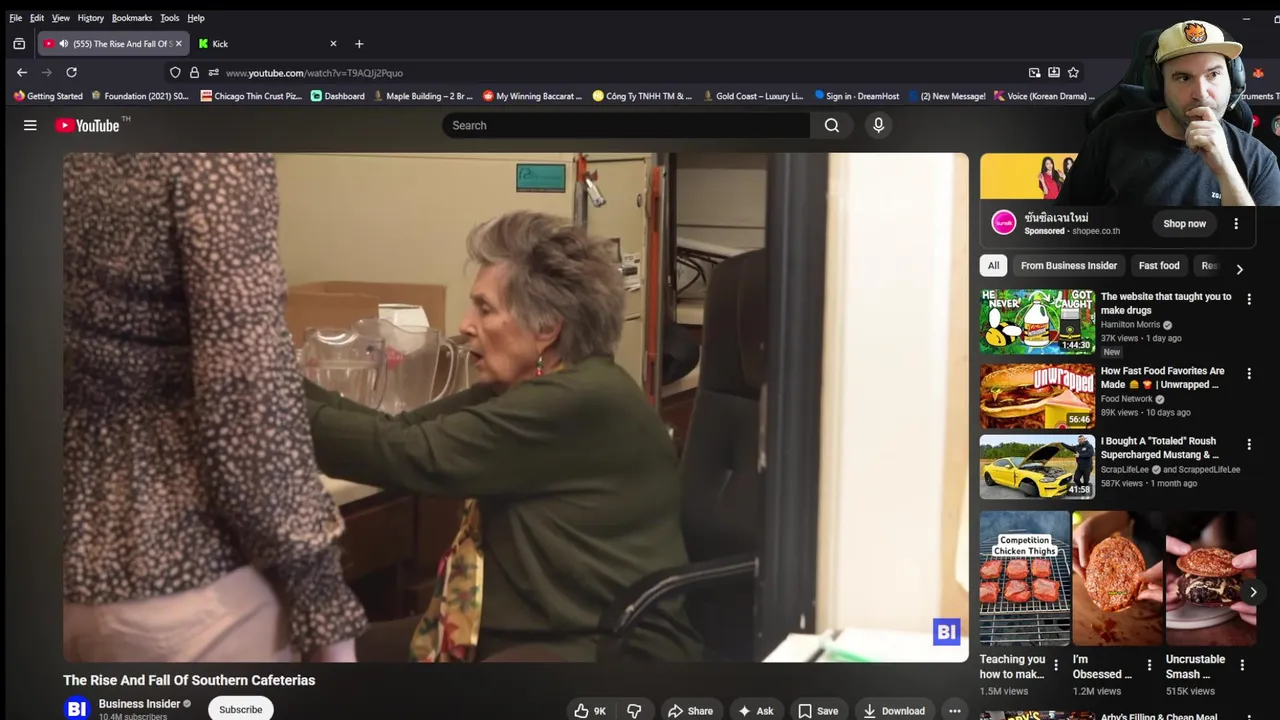This screenshot has width=1280, height=720.
Task: Select the All filter chip
Action: pos(993,265)
